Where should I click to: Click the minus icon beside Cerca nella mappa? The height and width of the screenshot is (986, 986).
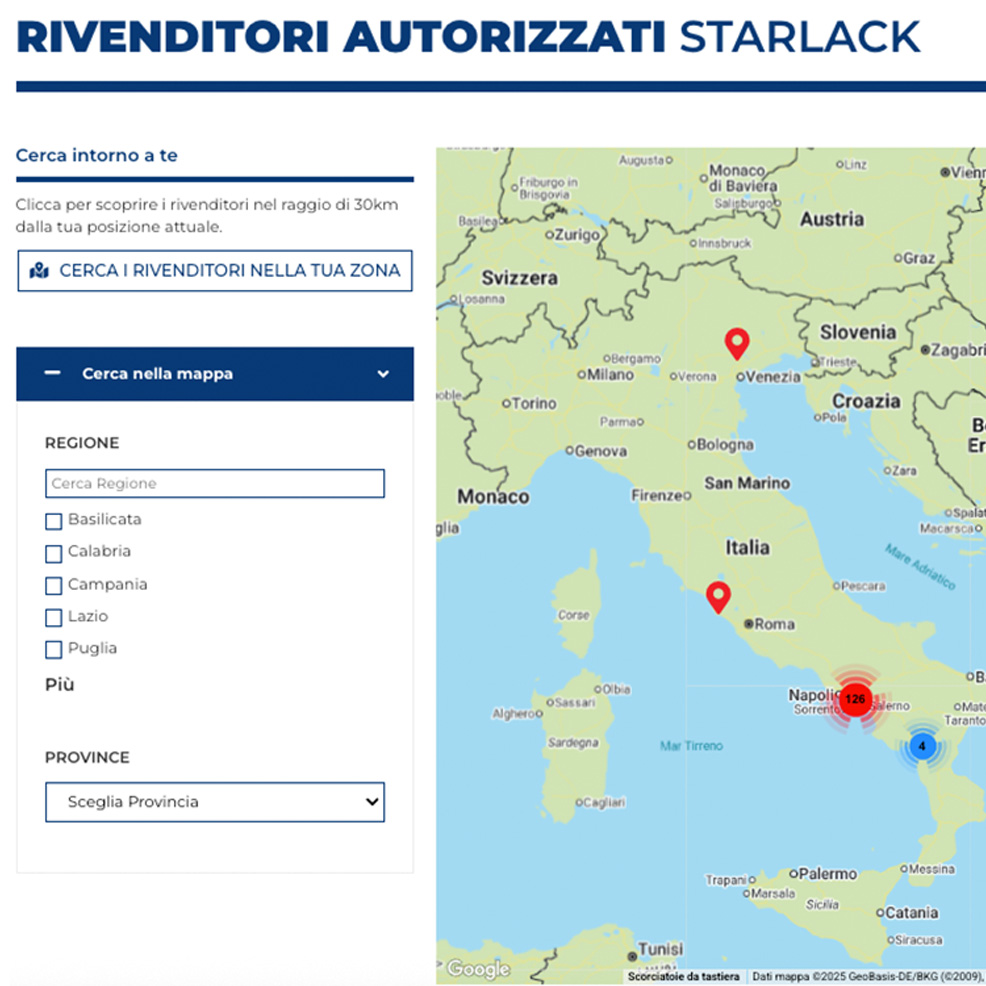53,374
